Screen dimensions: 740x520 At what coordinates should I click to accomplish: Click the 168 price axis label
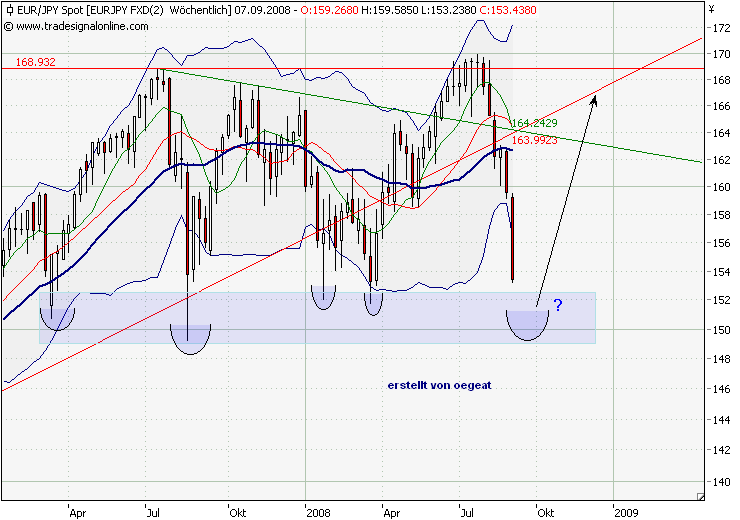[x=721, y=80]
